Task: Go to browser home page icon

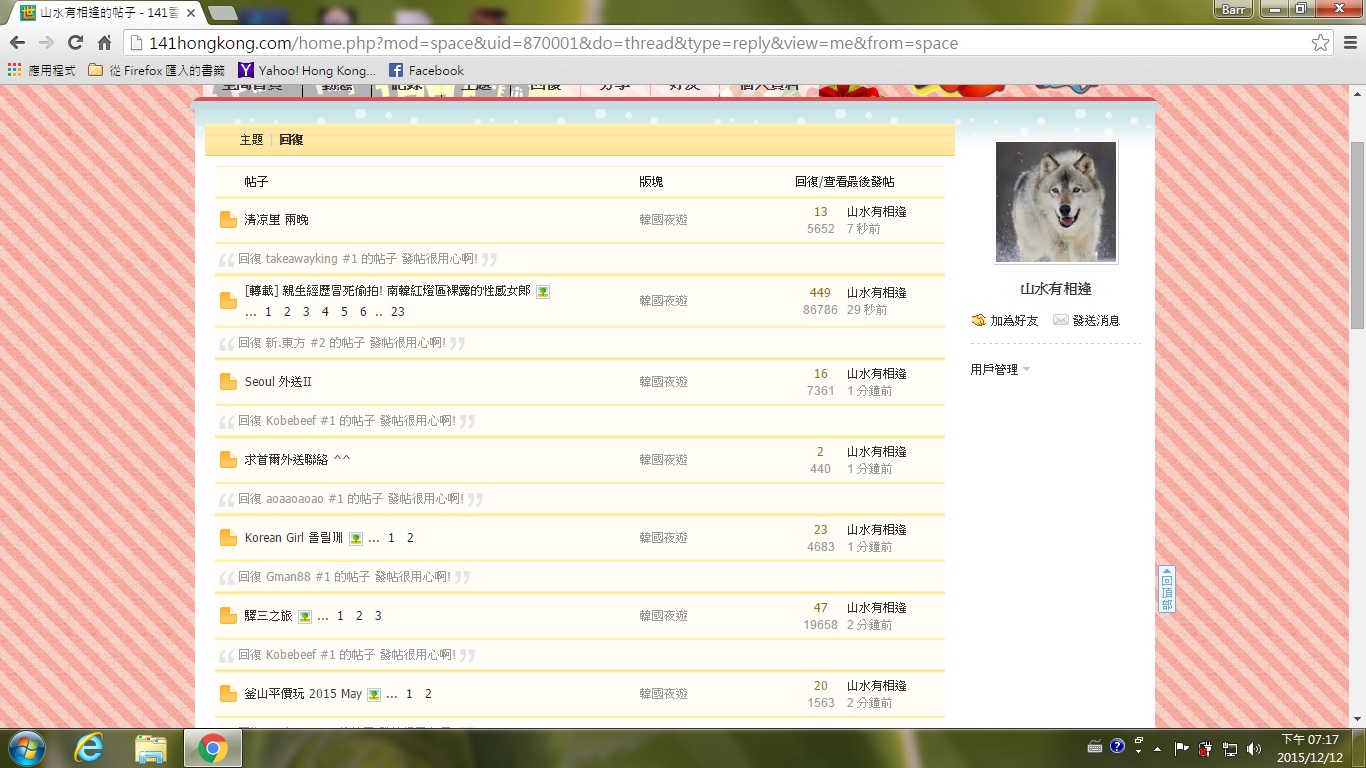Action: click(104, 43)
